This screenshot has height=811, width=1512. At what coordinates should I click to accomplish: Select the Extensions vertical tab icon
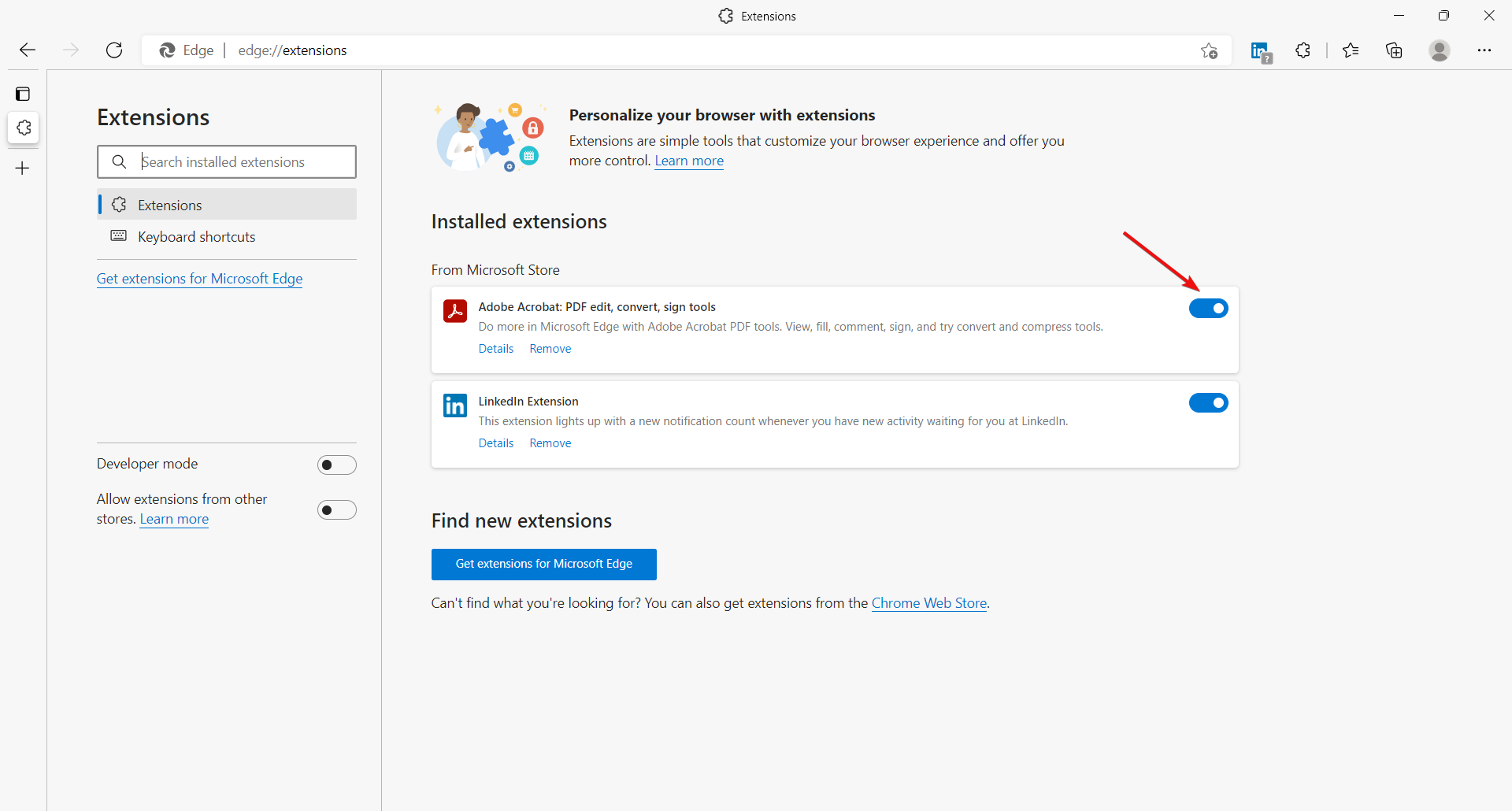24,128
